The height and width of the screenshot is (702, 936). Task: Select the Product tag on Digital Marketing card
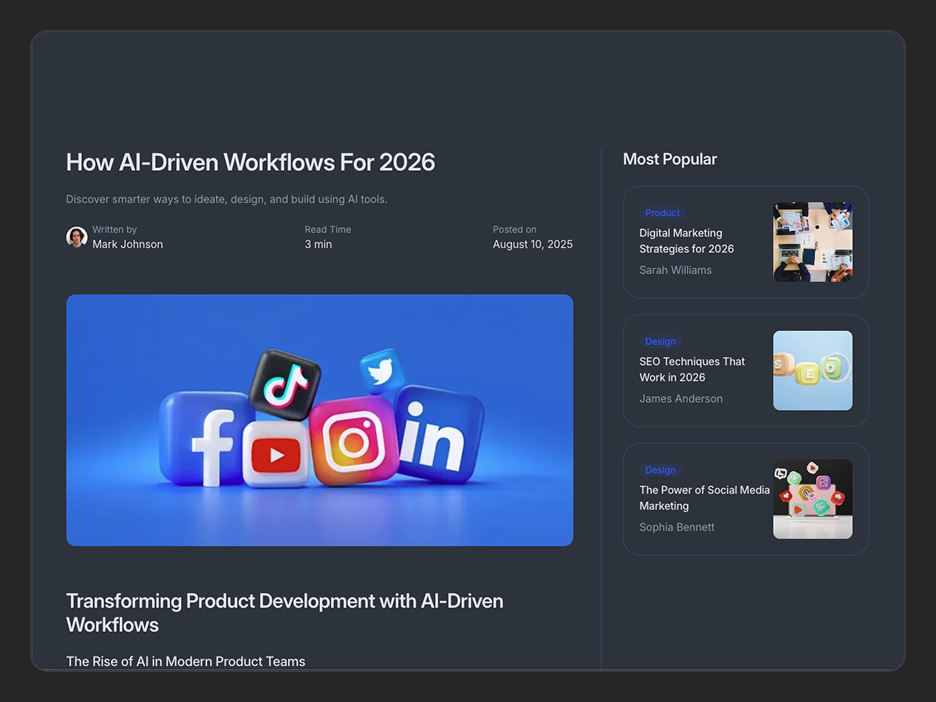tap(662, 213)
